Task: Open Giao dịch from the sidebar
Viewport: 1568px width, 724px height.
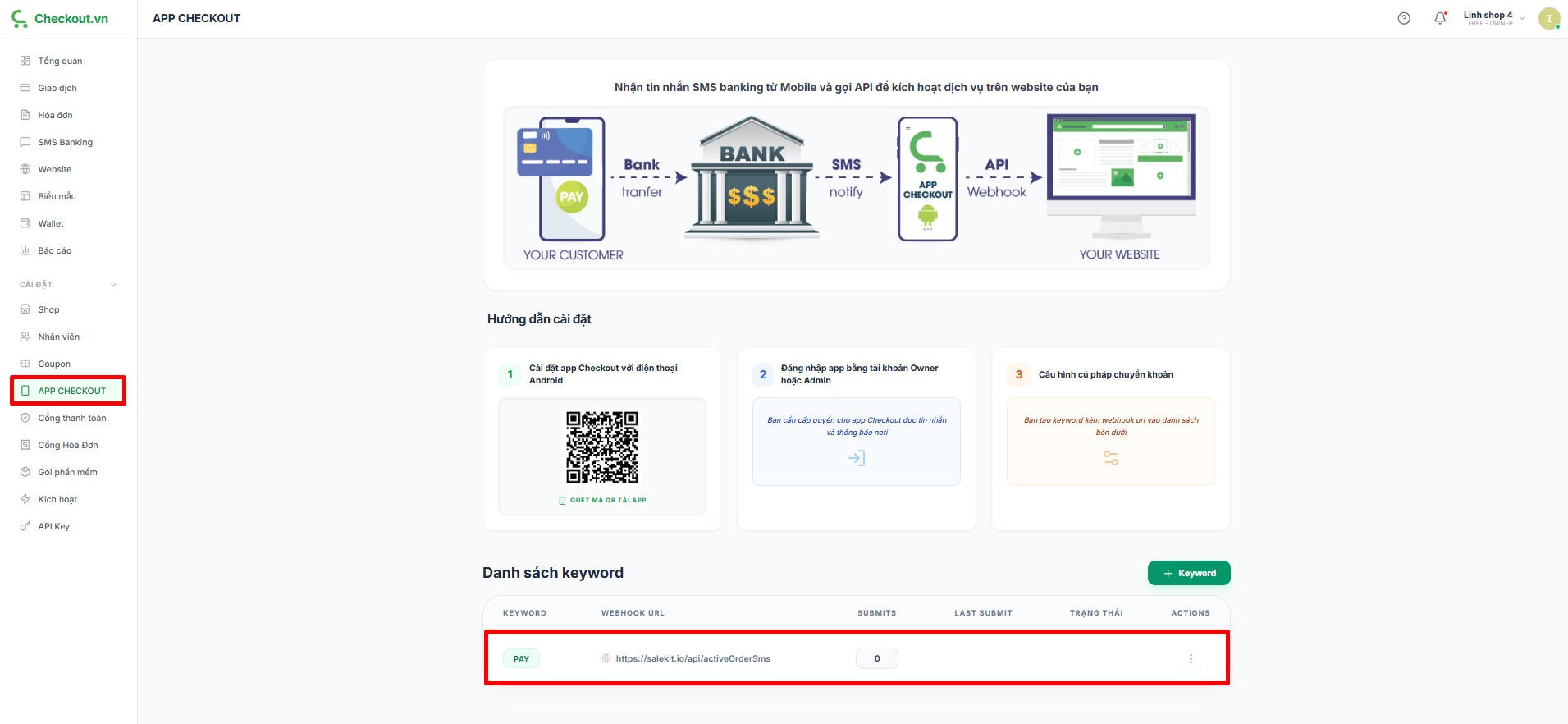Action: 57,88
